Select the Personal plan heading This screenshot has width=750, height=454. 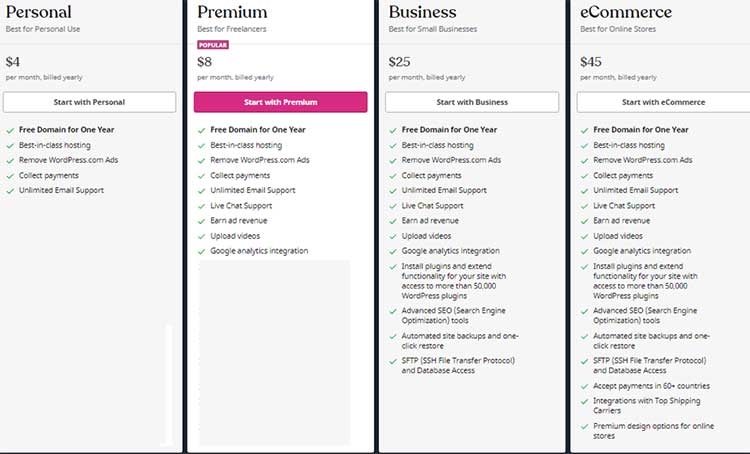tap(38, 12)
